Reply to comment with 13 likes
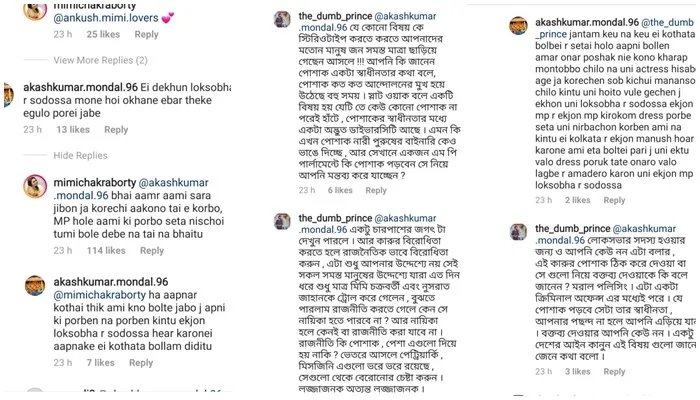700x400 pixels. point(116,129)
